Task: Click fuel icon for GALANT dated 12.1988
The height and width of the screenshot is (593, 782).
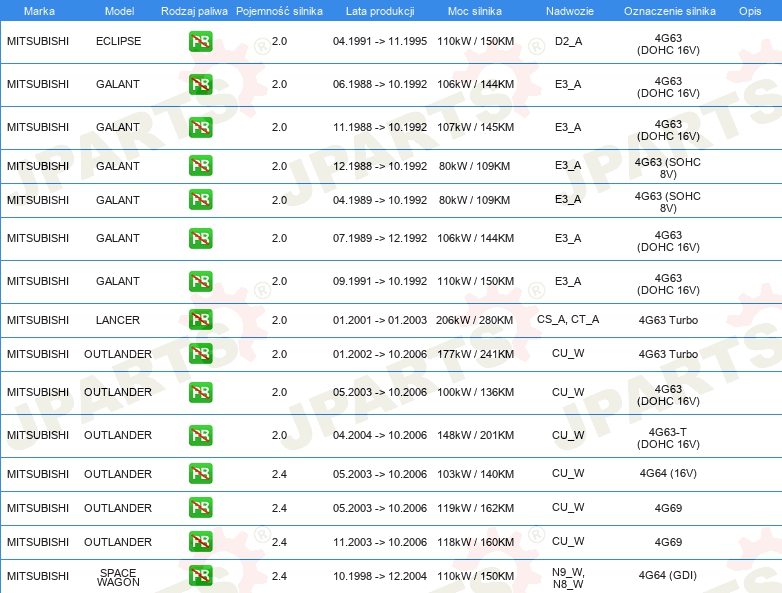Action: [x=200, y=166]
